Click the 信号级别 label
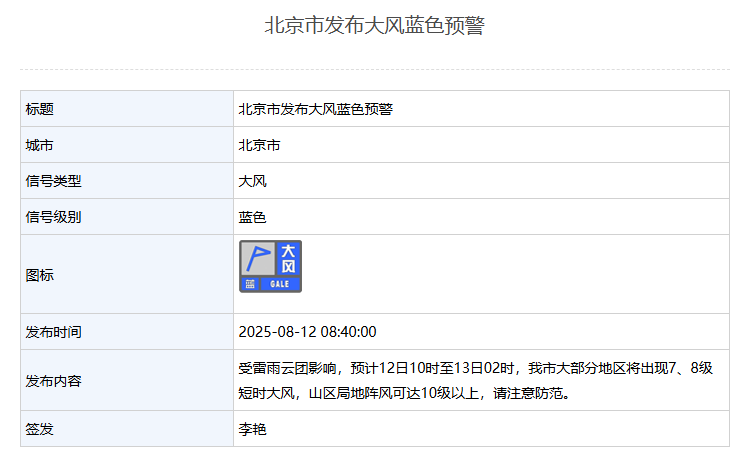This screenshot has height=455, width=744. click(53, 217)
